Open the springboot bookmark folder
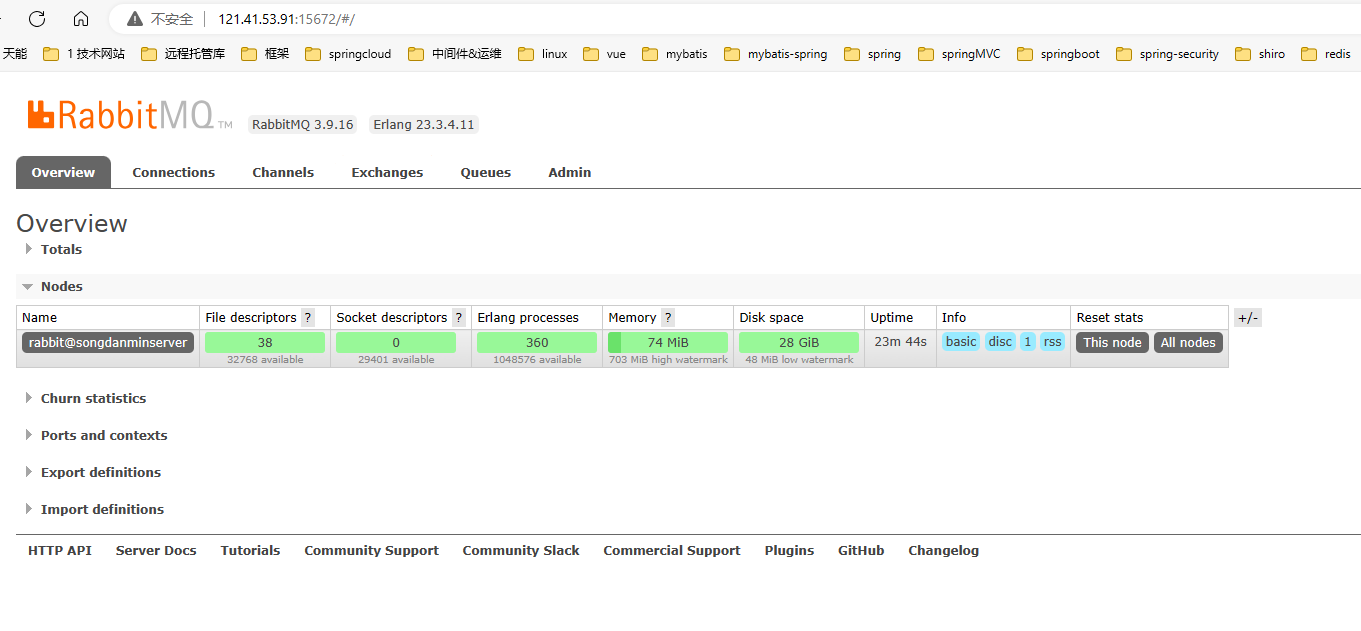The image size is (1361, 631). point(1058,54)
